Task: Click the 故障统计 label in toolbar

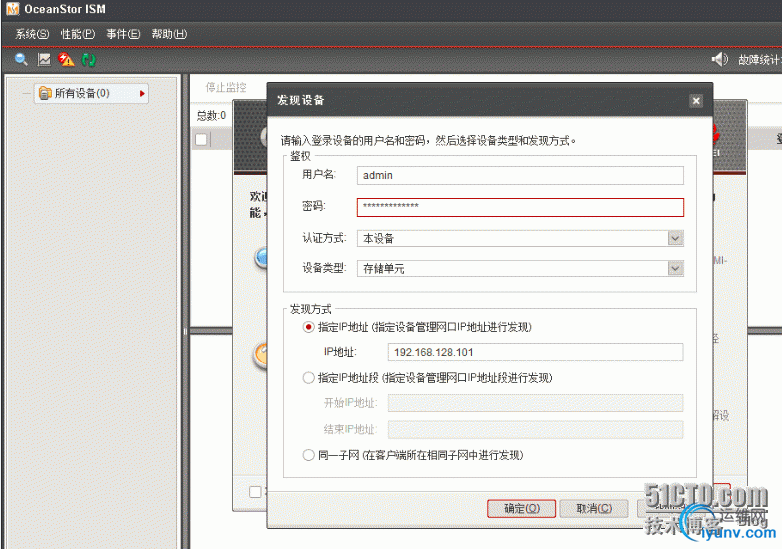Action: pos(760,60)
